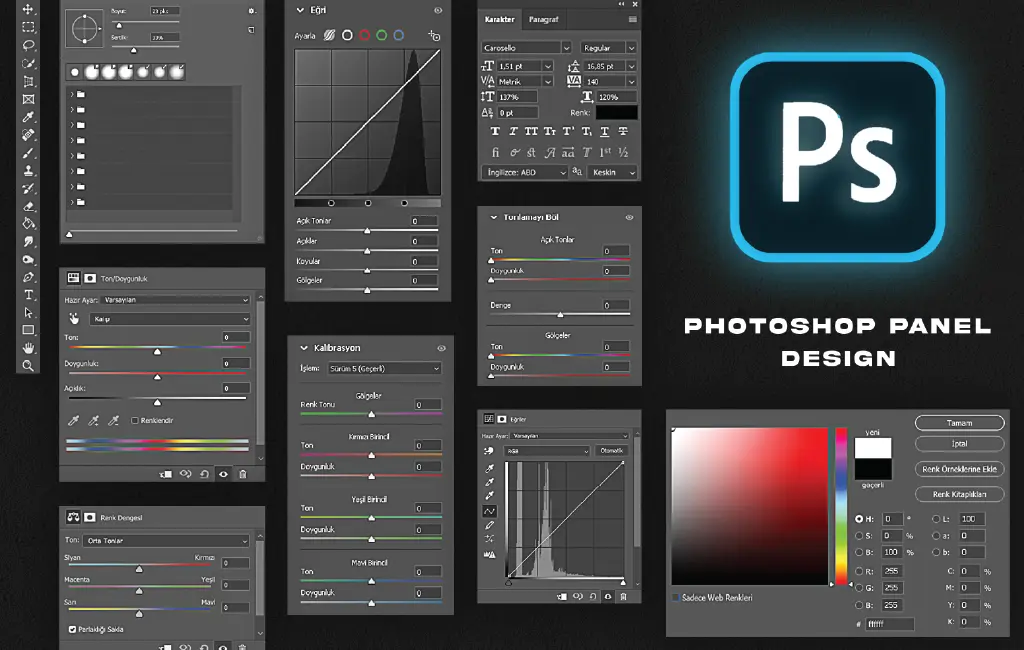The height and width of the screenshot is (650, 1024).
Task: Select the toolbar Eyedropper tool
Action: click(28, 117)
